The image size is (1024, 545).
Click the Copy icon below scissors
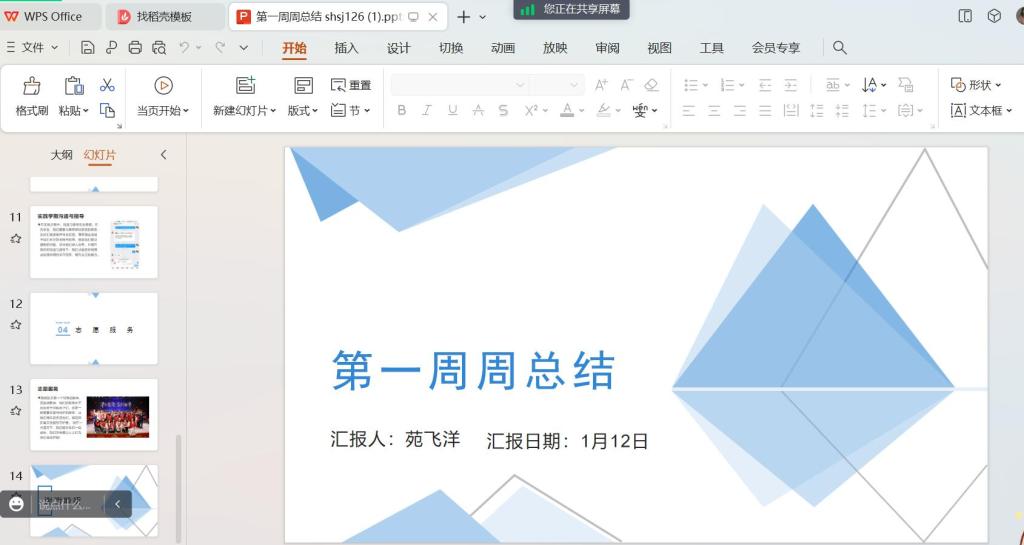107,110
